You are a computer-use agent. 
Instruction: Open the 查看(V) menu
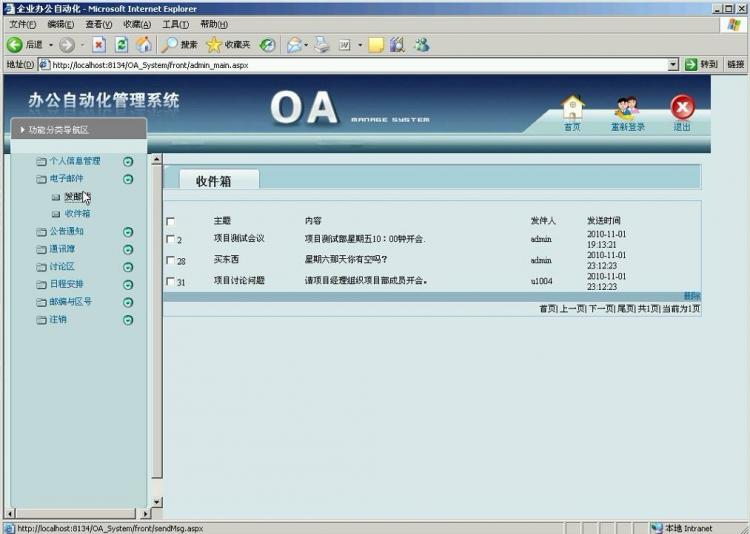(x=99, y=24)
